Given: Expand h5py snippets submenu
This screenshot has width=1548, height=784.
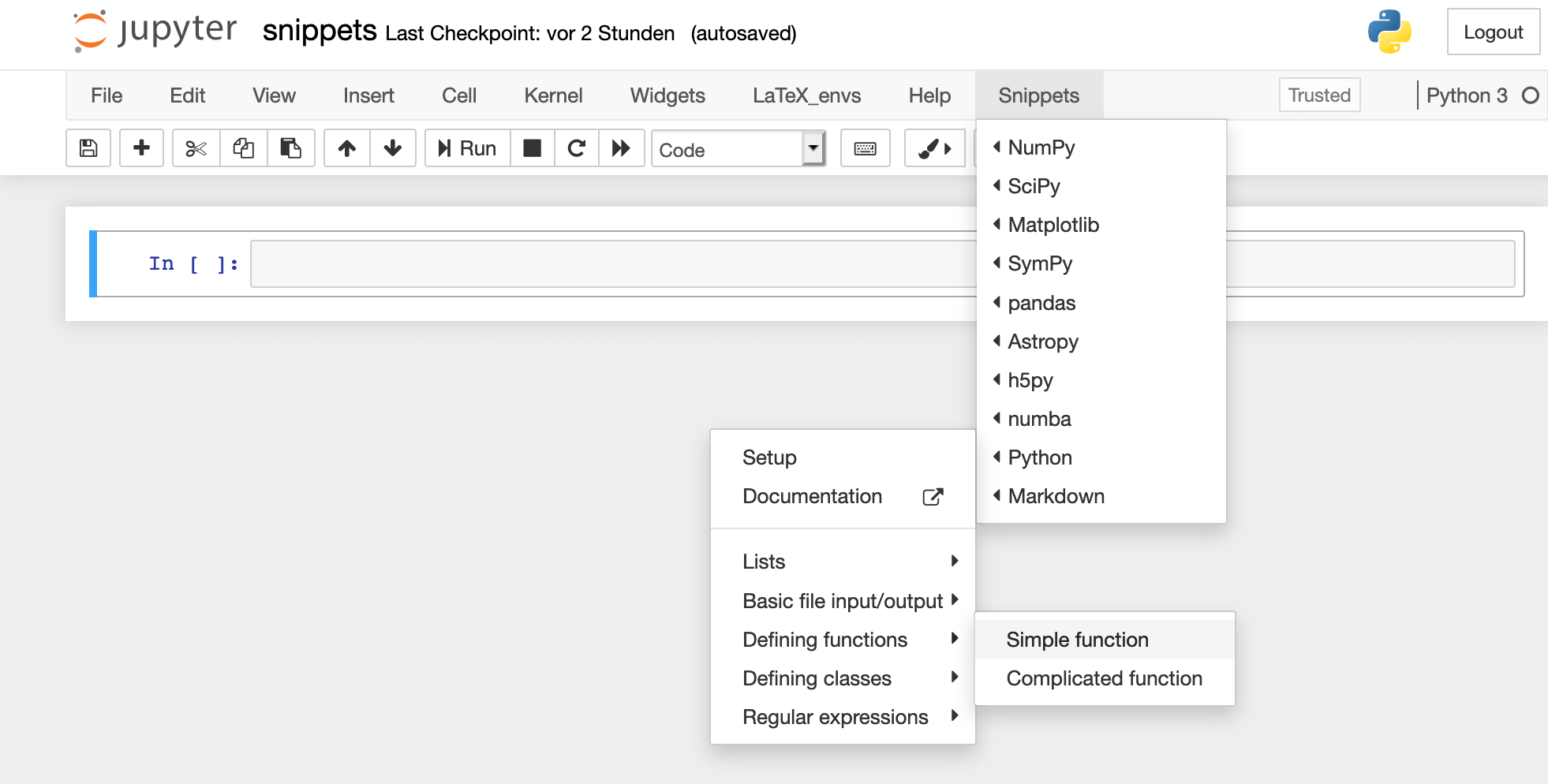Looking at the screenshot, I should click(x=1101, y=380).
